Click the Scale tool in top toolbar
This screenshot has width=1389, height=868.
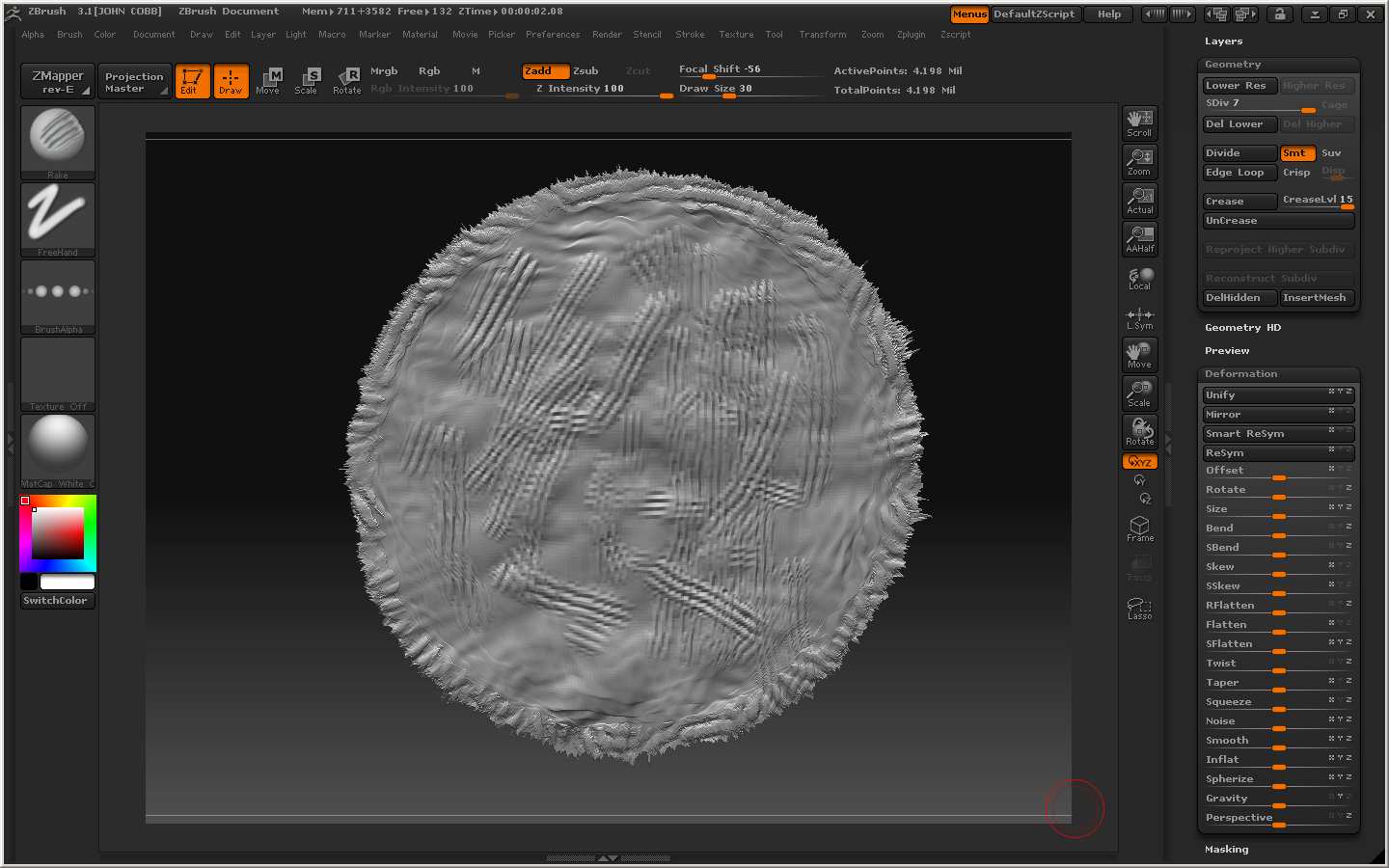tap(306, 81)
